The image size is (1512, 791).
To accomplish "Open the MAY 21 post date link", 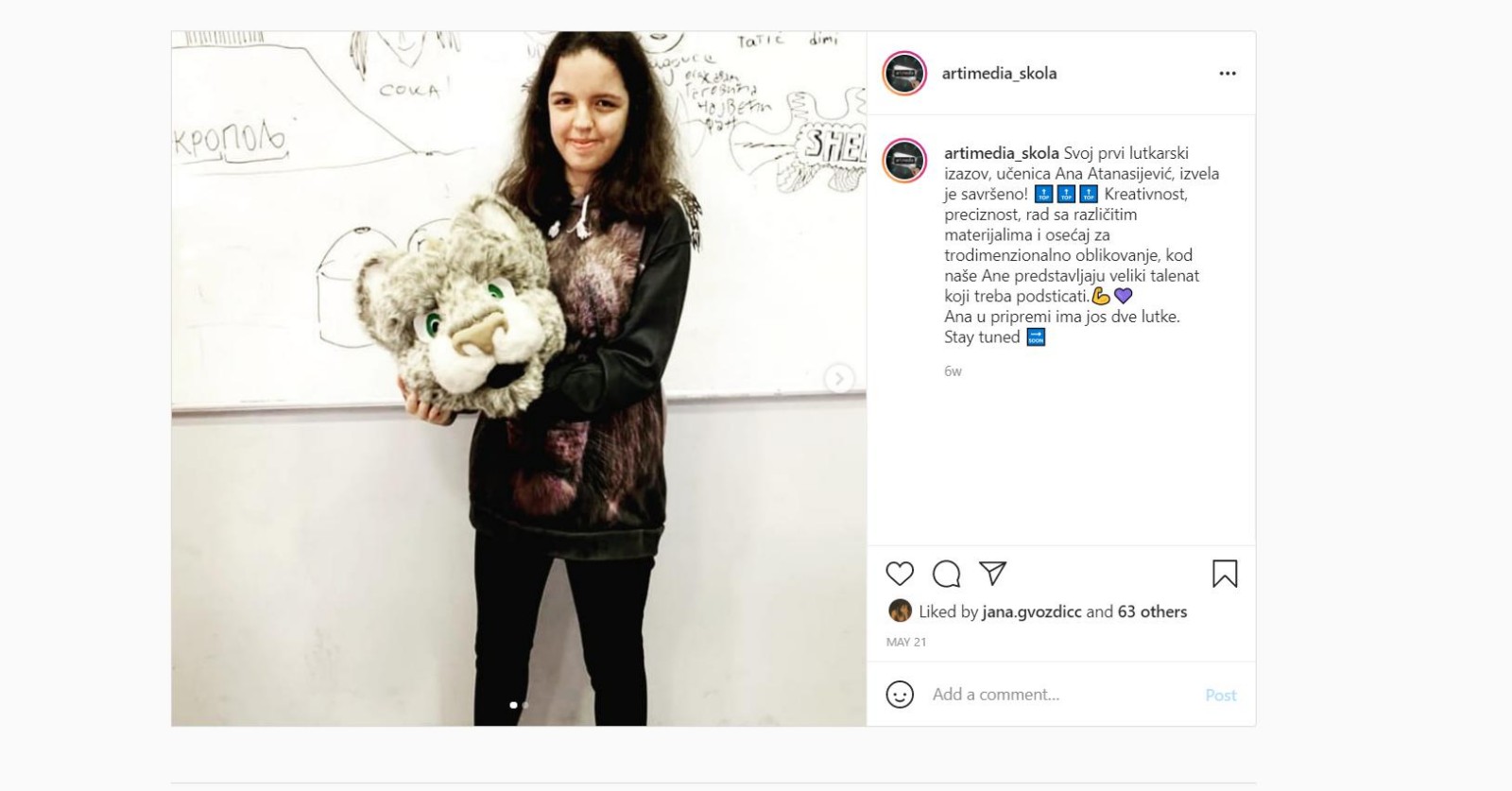I will (x=906, y=642).
